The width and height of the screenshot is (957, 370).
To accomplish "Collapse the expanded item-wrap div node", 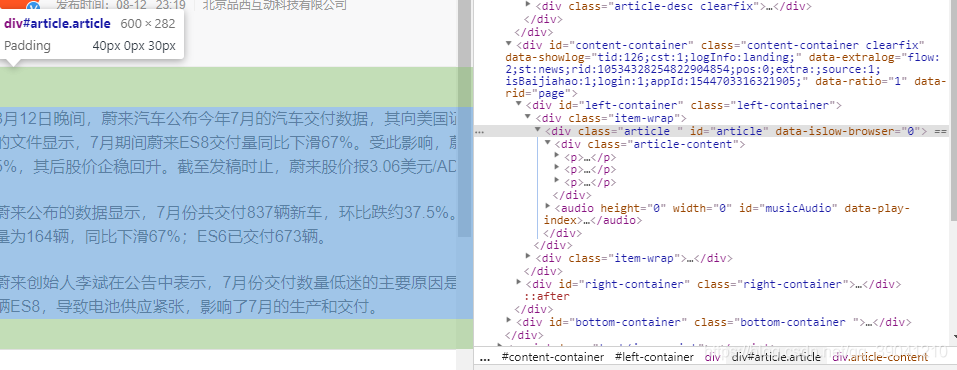I will (529, 118).
